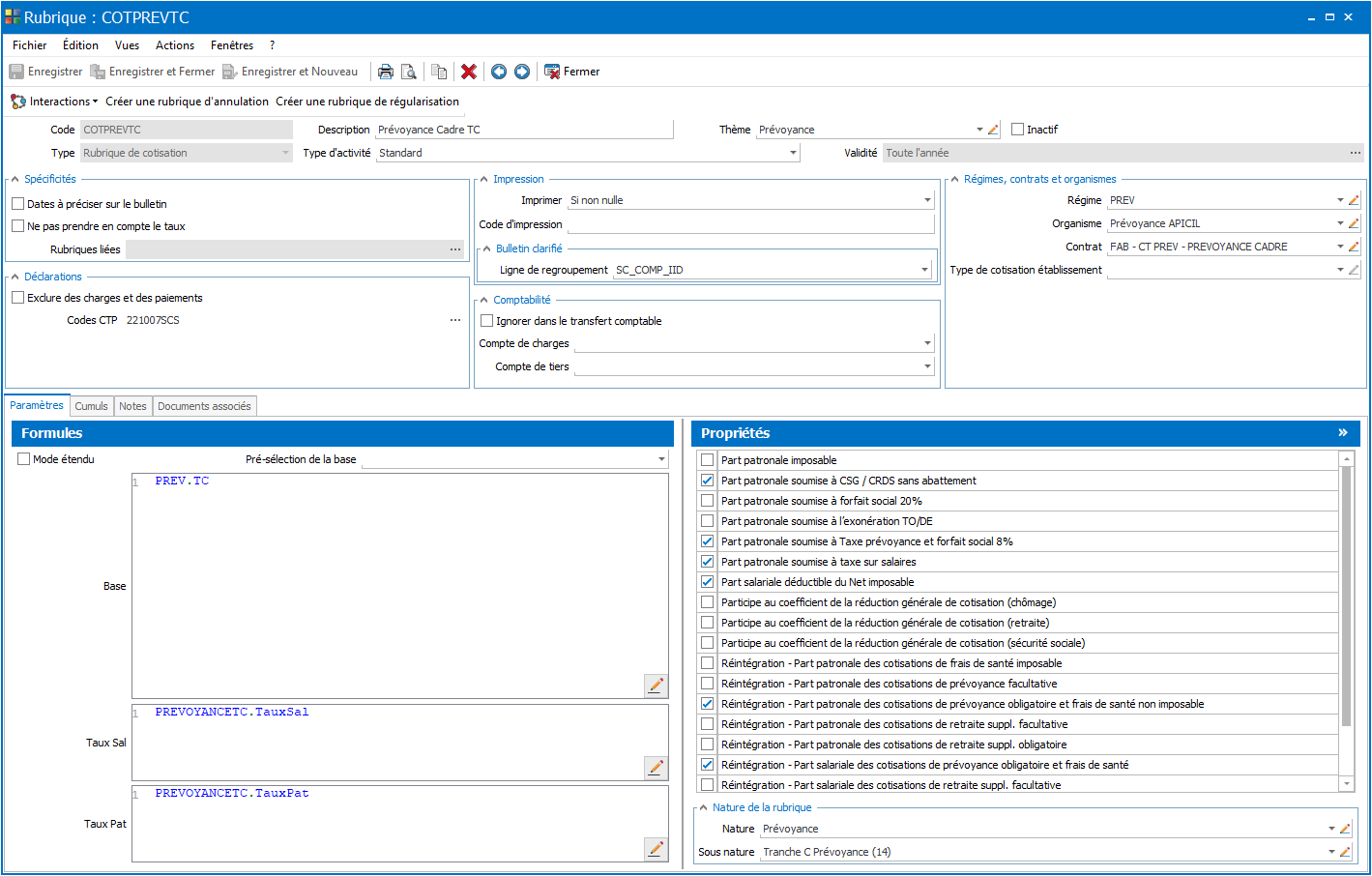1372x876 pixels.
Task: Uncheck Part salariale déductible du Net imposable
Action: point(707,582)
